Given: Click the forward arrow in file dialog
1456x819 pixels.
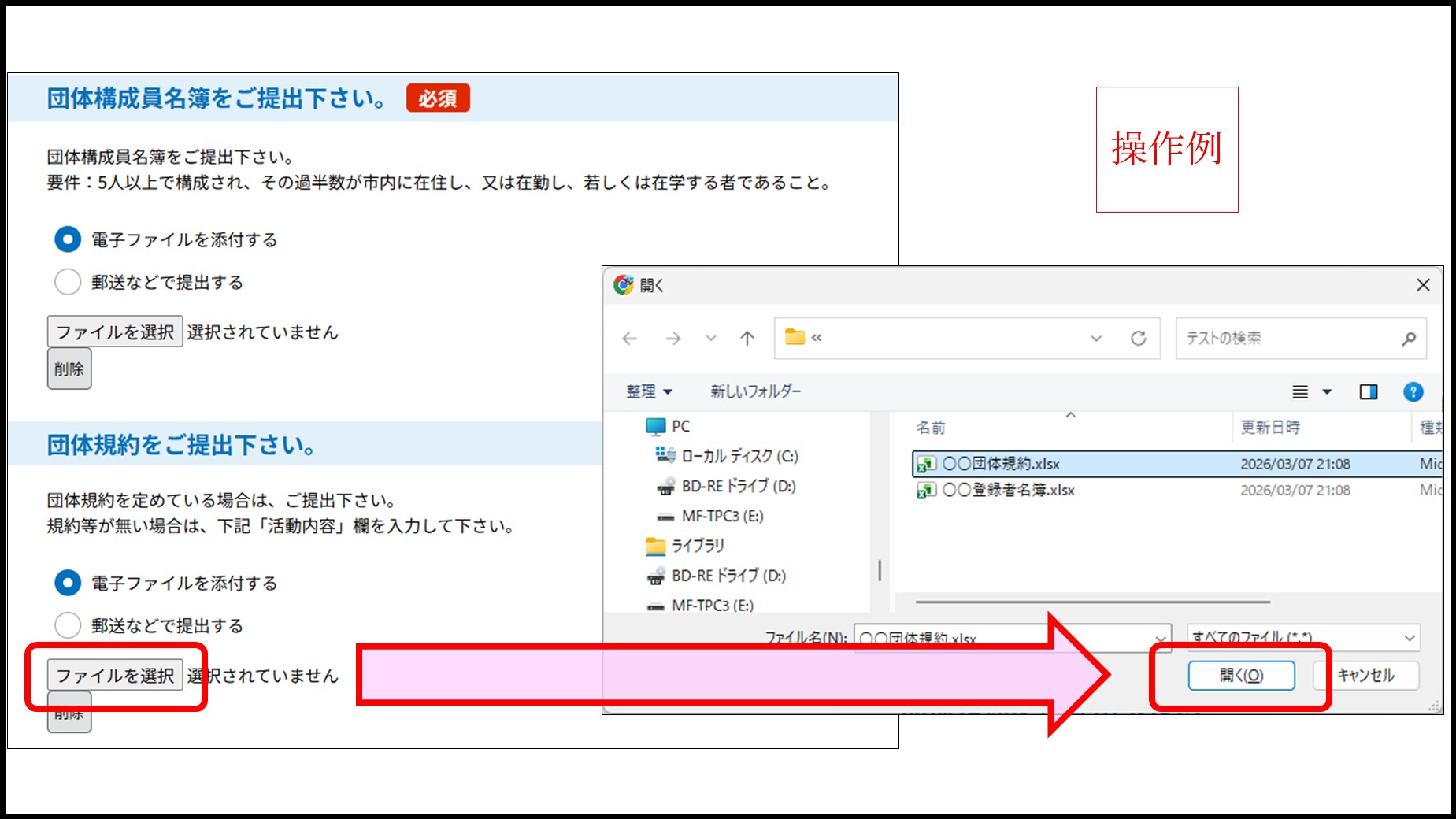Looking at the screenshot, I should coord(672,339).
